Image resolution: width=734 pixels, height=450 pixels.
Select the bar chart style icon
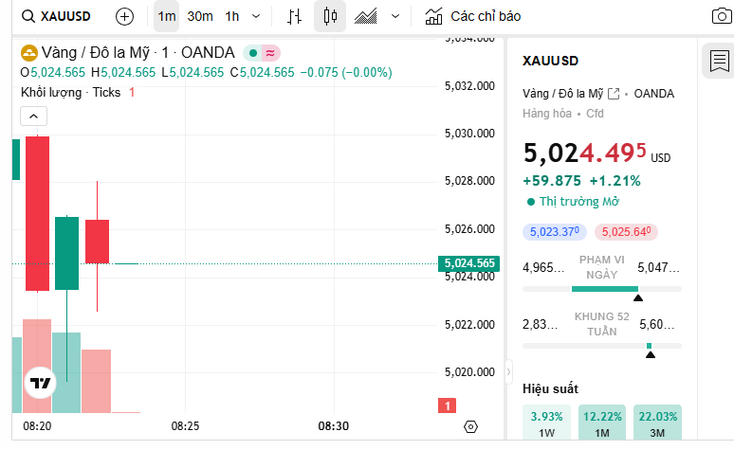point(294,16)
